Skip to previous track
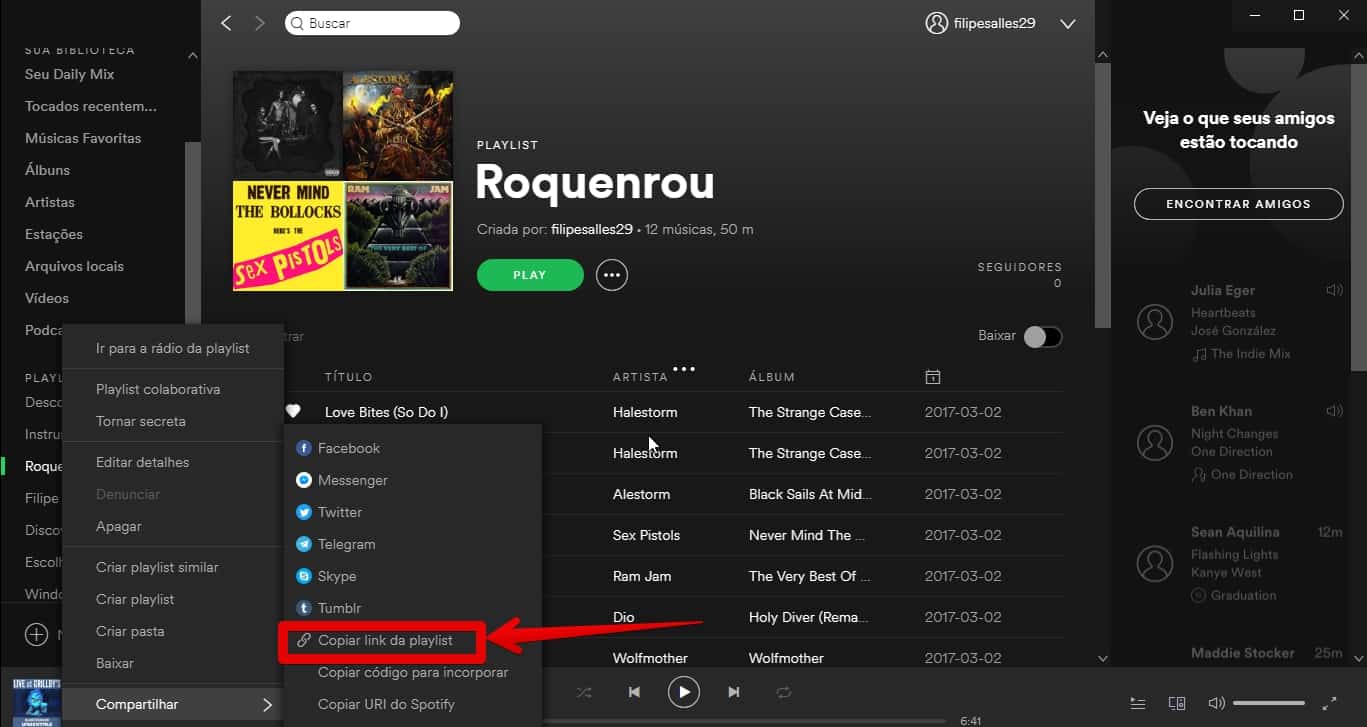 point(634,692)
